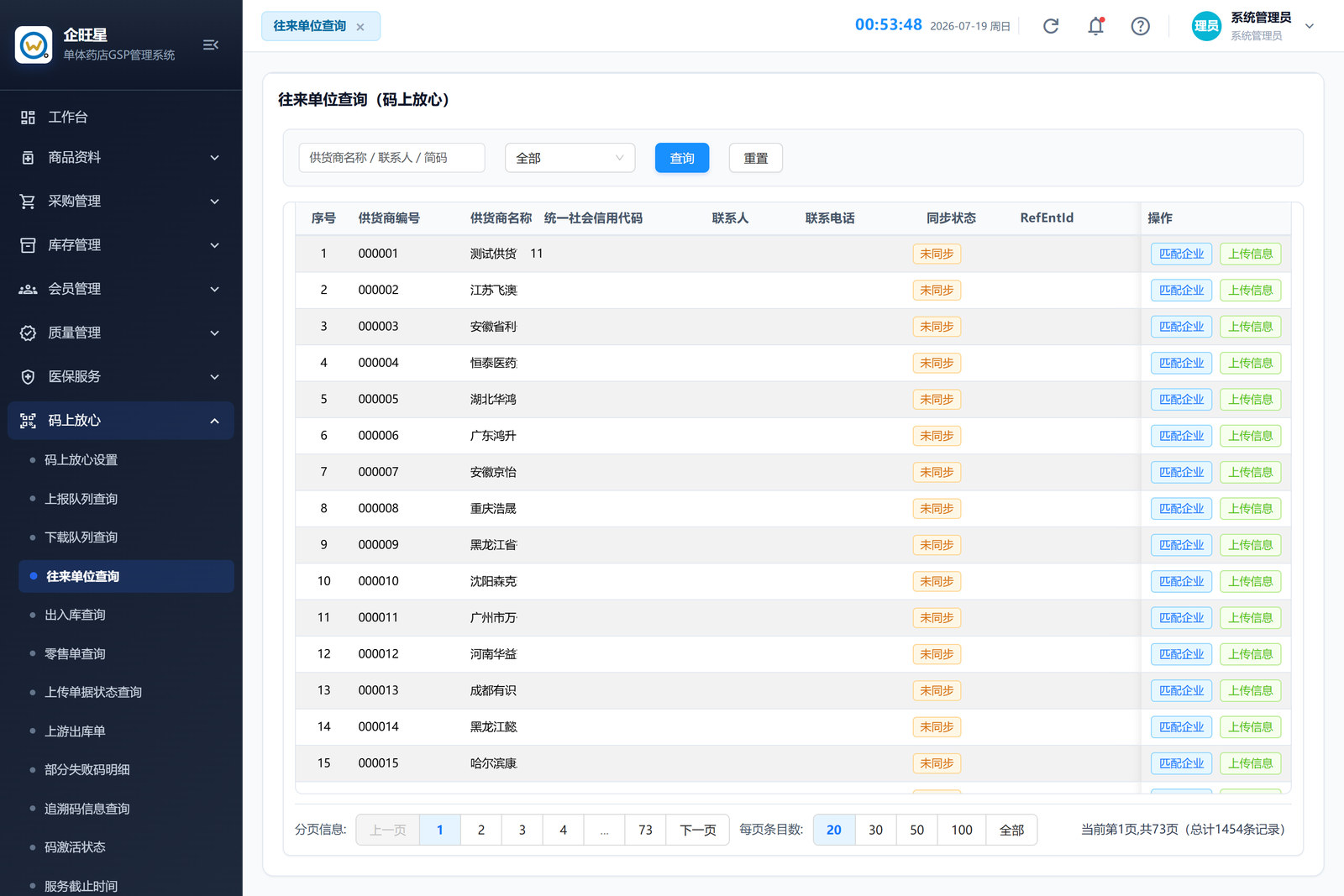Click the 库存管理 box icon
This screenshot has height=896, width=1344.
(28, 245)
